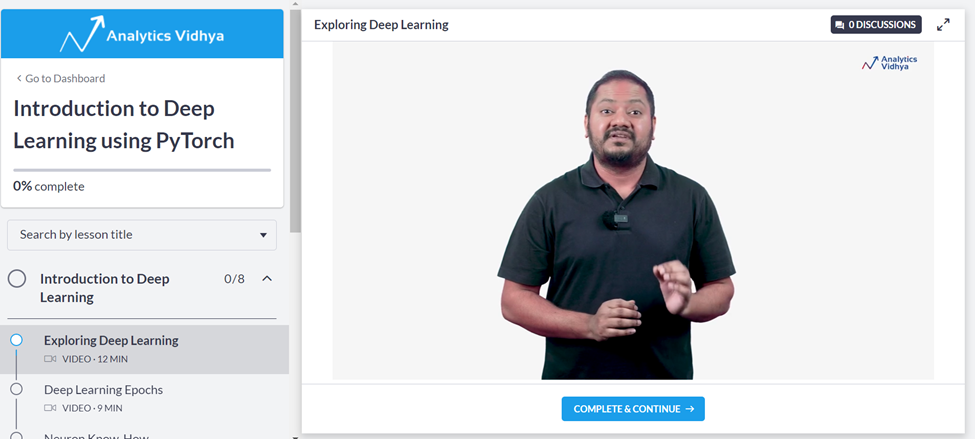Click the fullscreen expand arrows icon

(x=943, y=25)
